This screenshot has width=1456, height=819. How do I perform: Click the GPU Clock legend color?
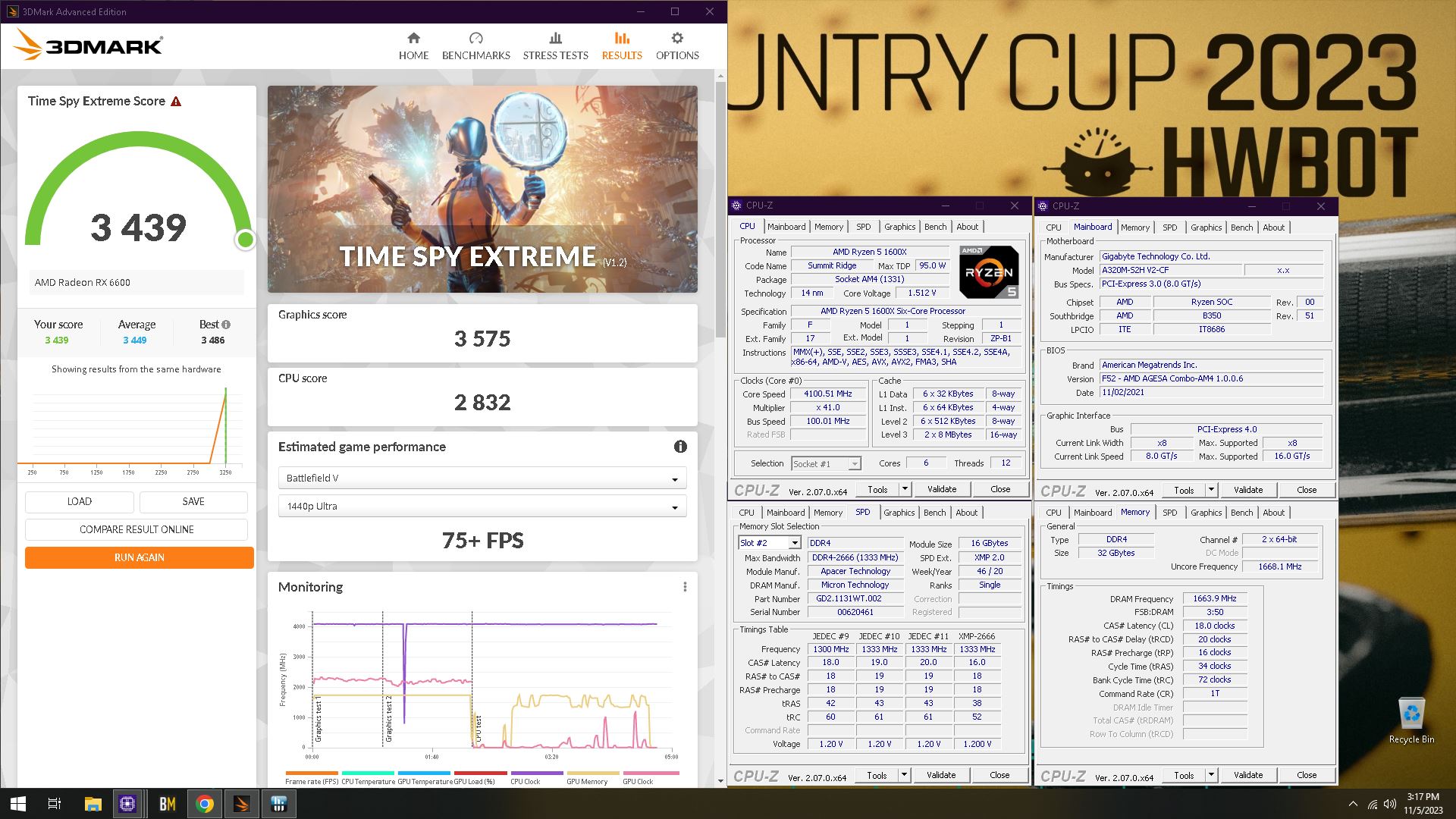pyautogui.click(x=651, y=773)
